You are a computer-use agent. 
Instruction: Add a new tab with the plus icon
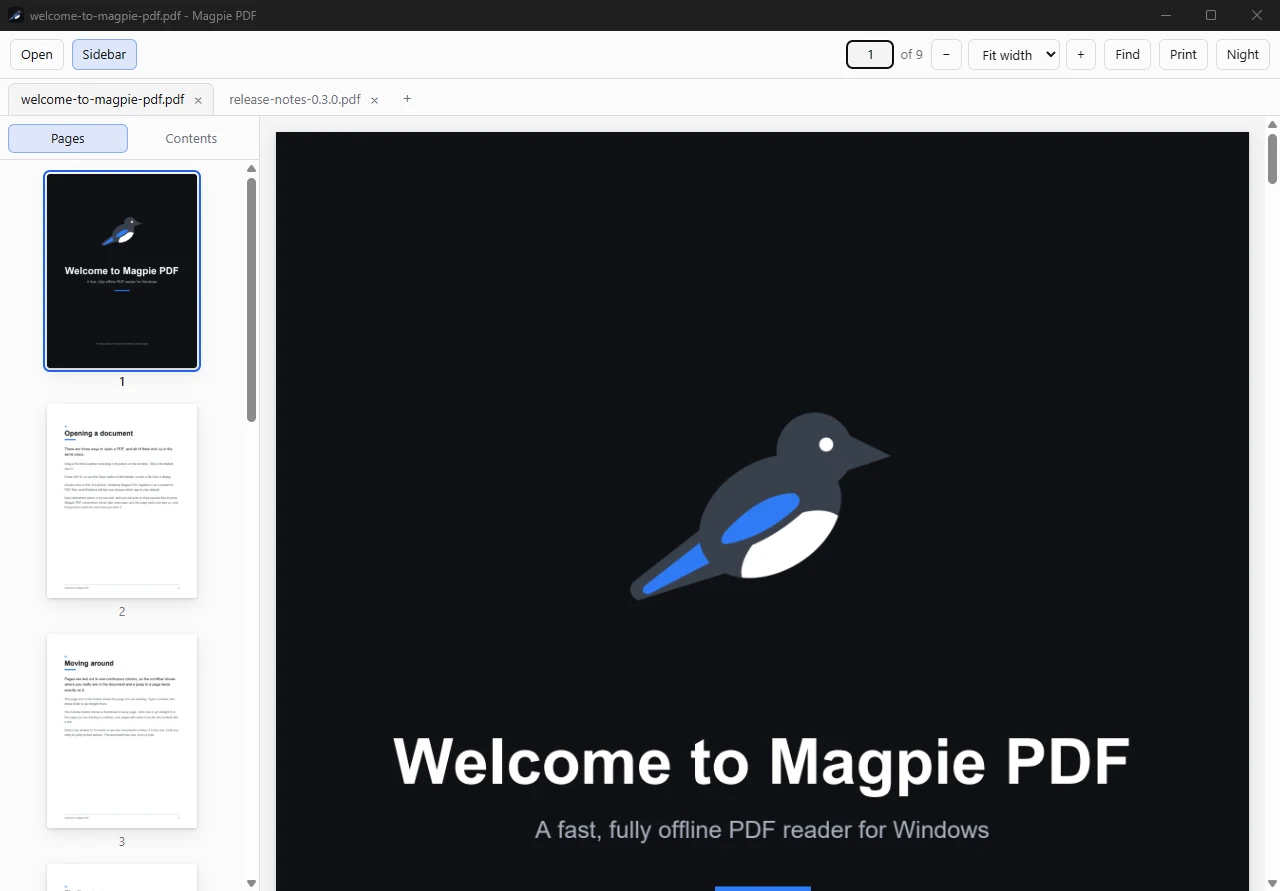point(407,98)
